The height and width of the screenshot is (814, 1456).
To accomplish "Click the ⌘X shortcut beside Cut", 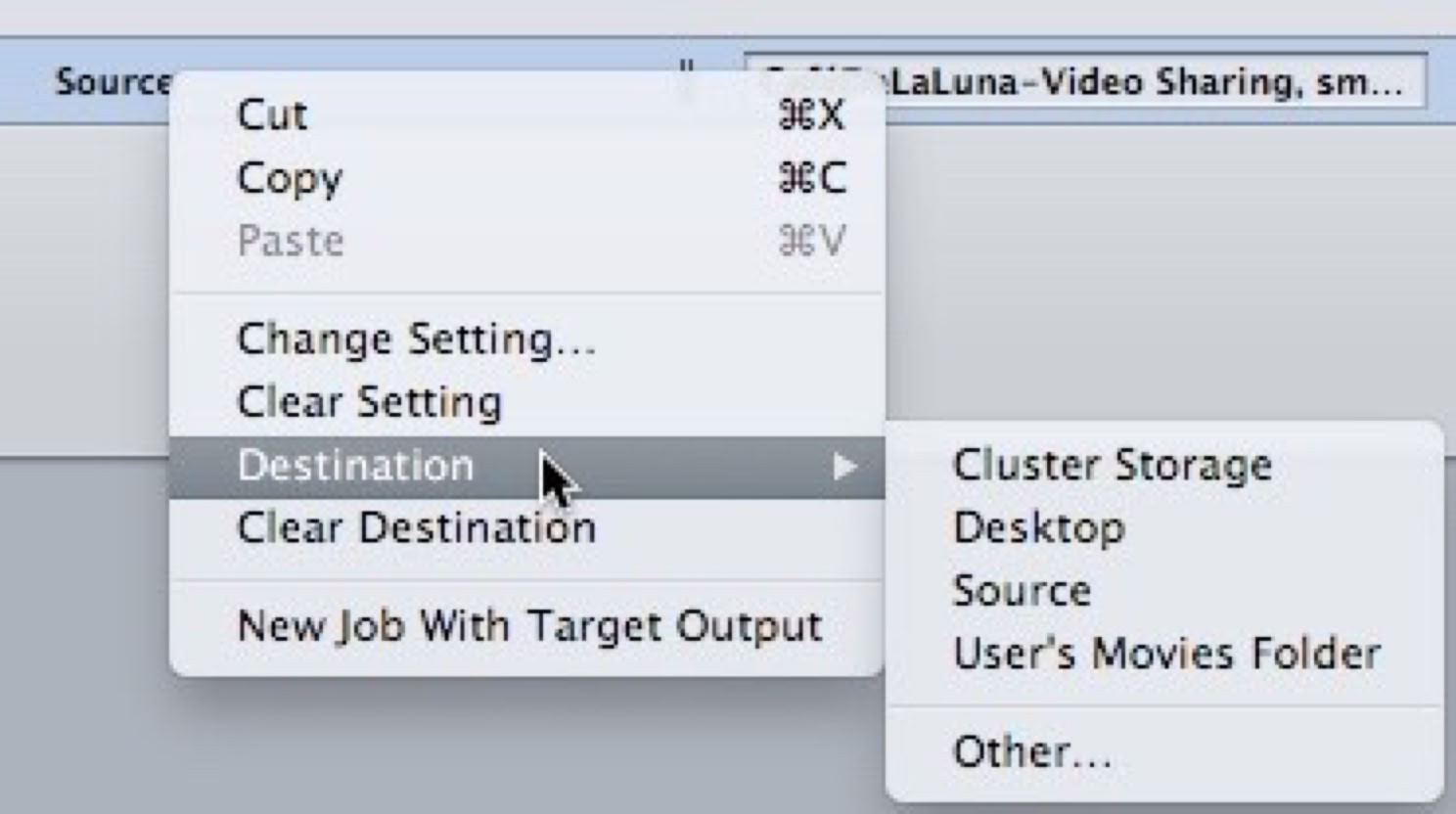I will tap(811, 115).
